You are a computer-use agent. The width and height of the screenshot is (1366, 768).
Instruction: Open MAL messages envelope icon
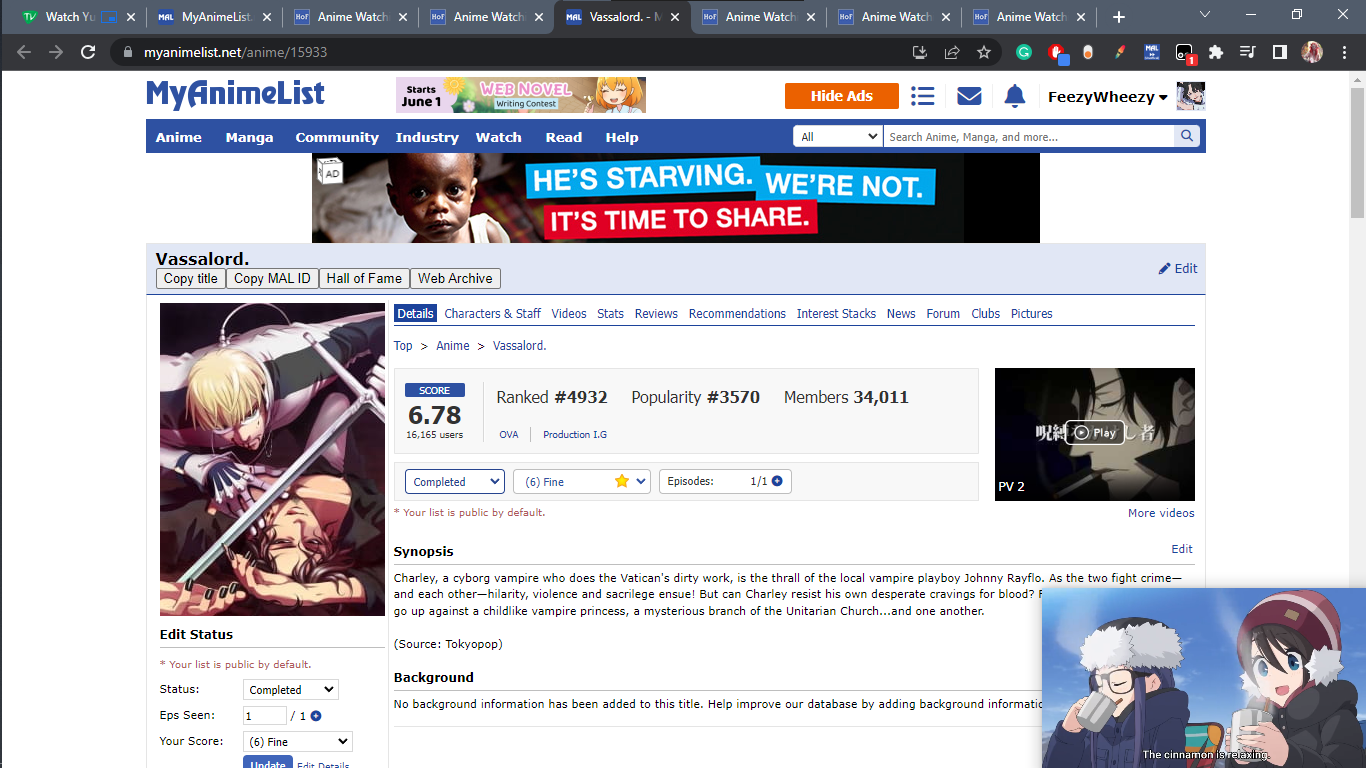pos(969,96)
